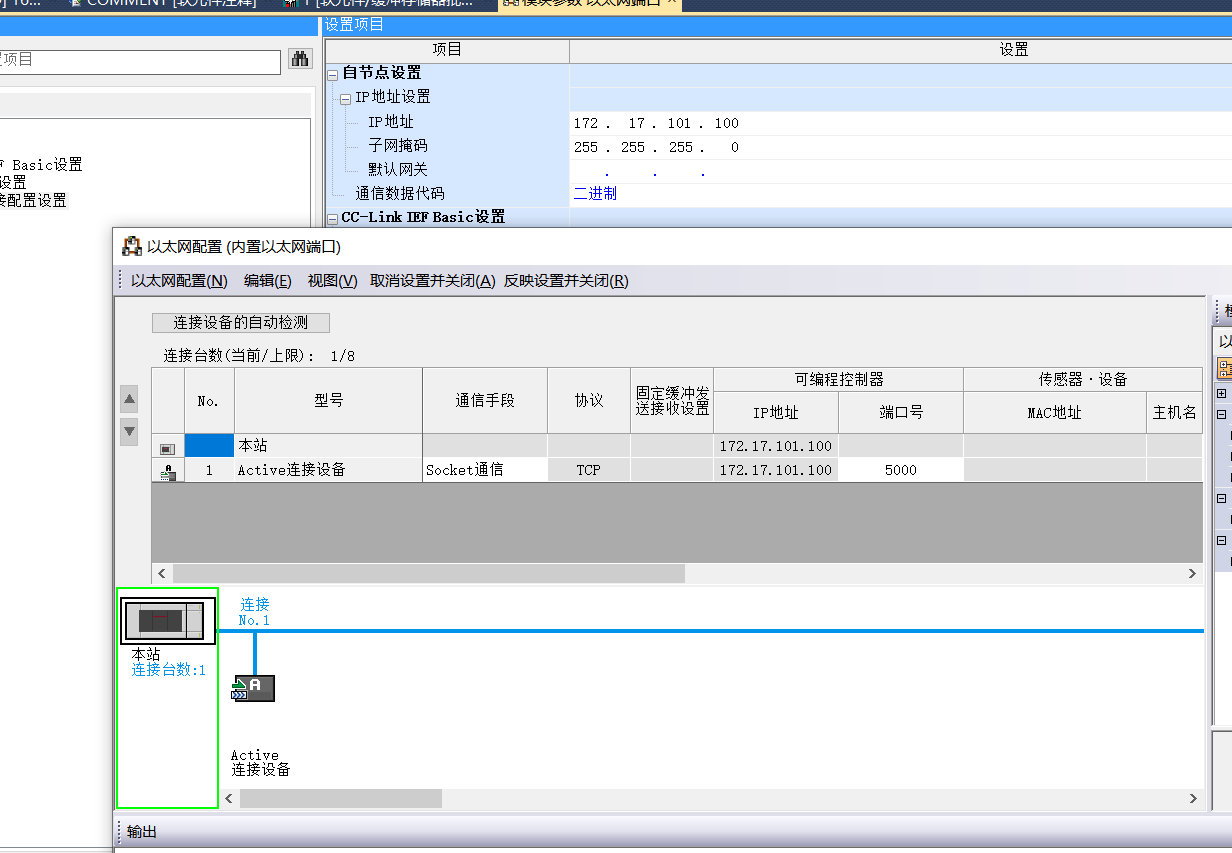The width and height of the screenshot is (1232, 853).
Task: Collapse the 自节点设置 tree node
Action: tap(333, 74)
